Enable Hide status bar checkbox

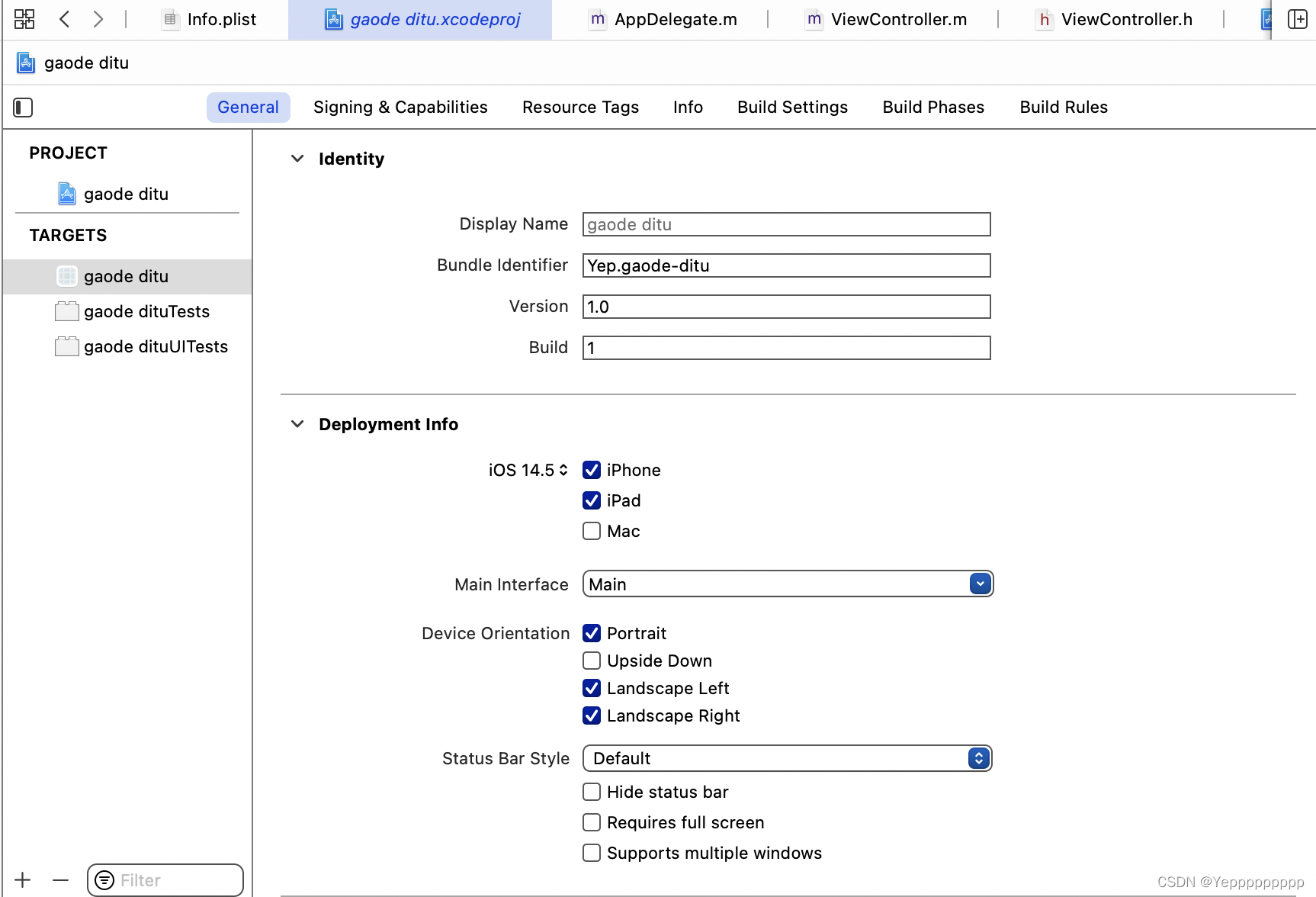point(592,792)
